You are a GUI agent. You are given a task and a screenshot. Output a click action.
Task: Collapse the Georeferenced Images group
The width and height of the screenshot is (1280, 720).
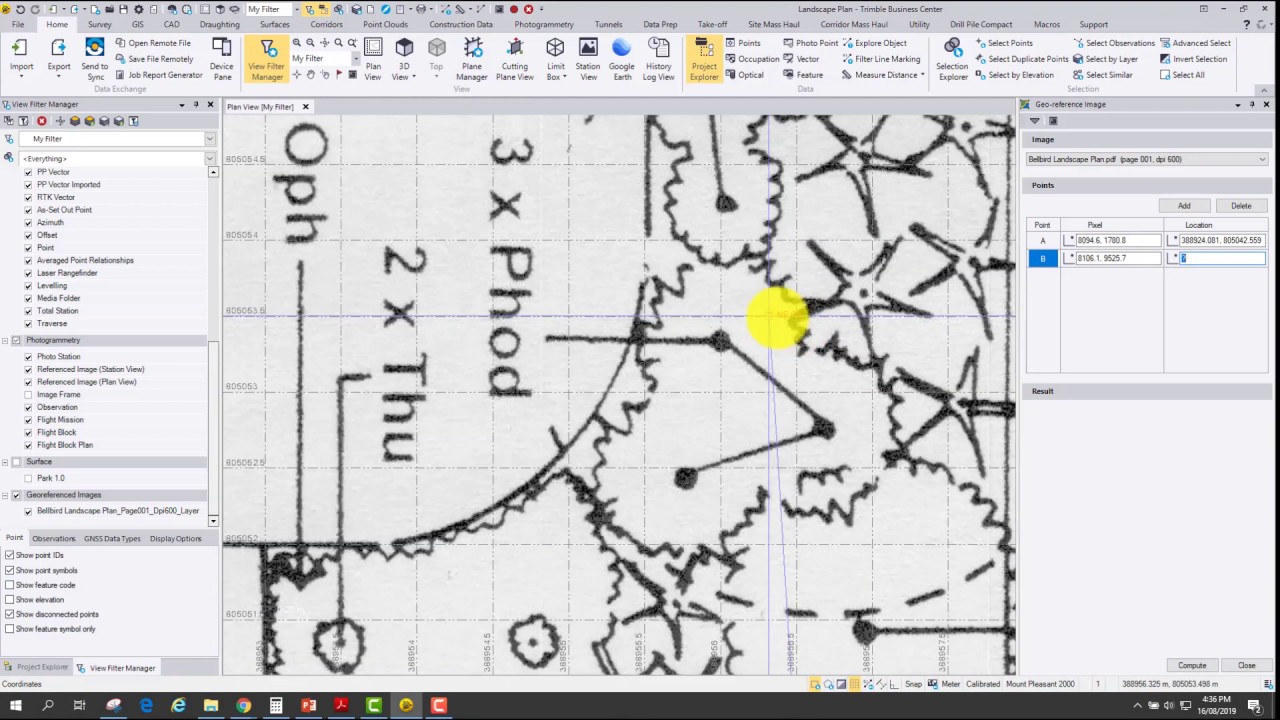(5, 495)
